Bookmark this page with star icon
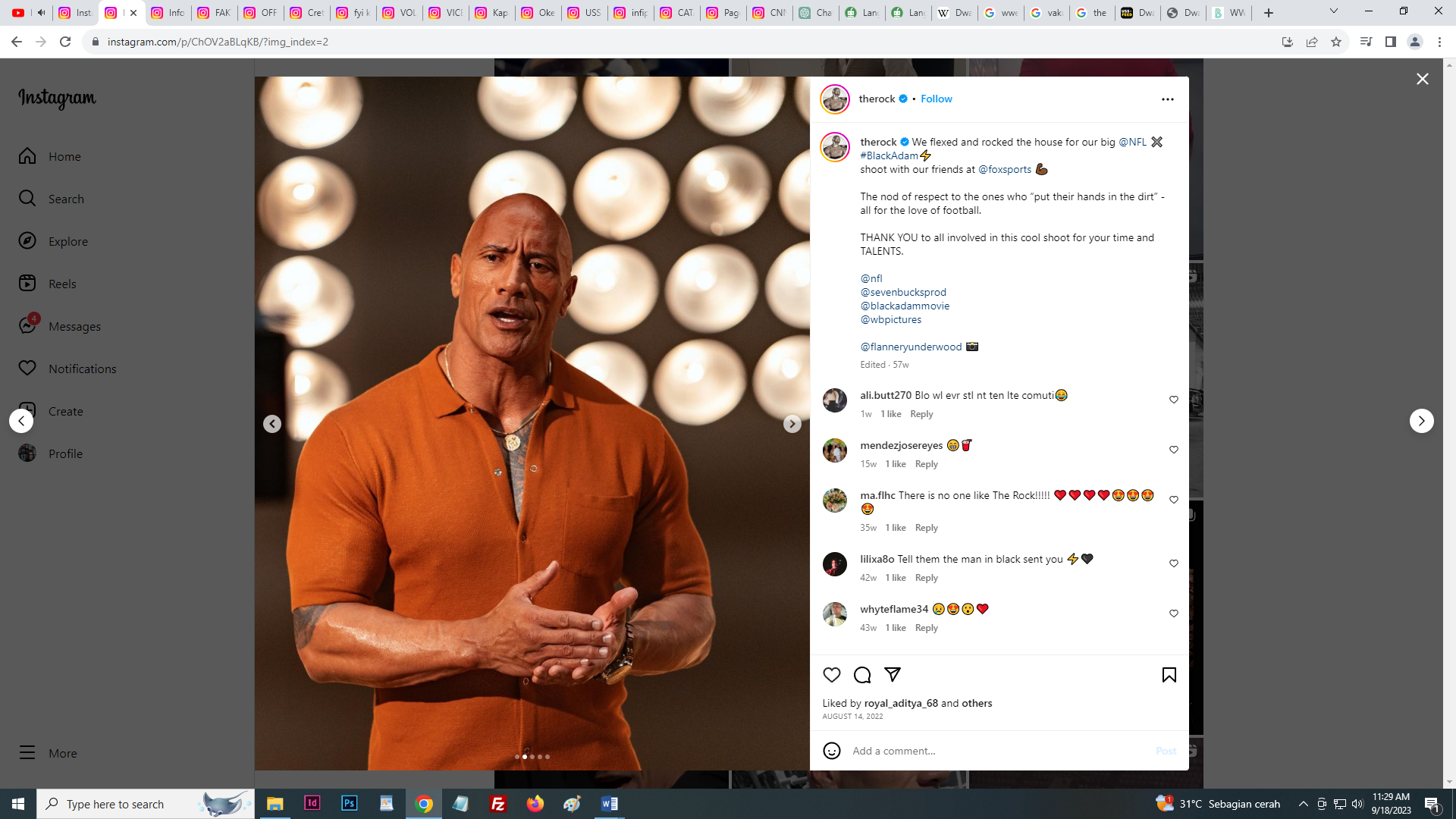The image size is (1456, 819). coord(1336,42)
